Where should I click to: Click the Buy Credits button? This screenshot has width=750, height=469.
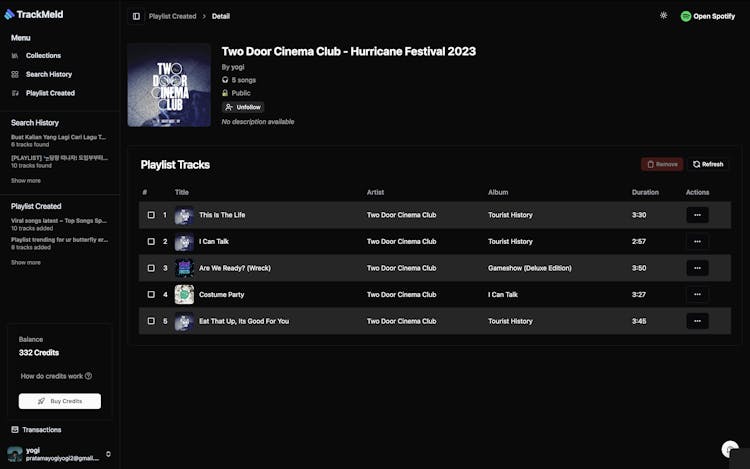point(60,401)
